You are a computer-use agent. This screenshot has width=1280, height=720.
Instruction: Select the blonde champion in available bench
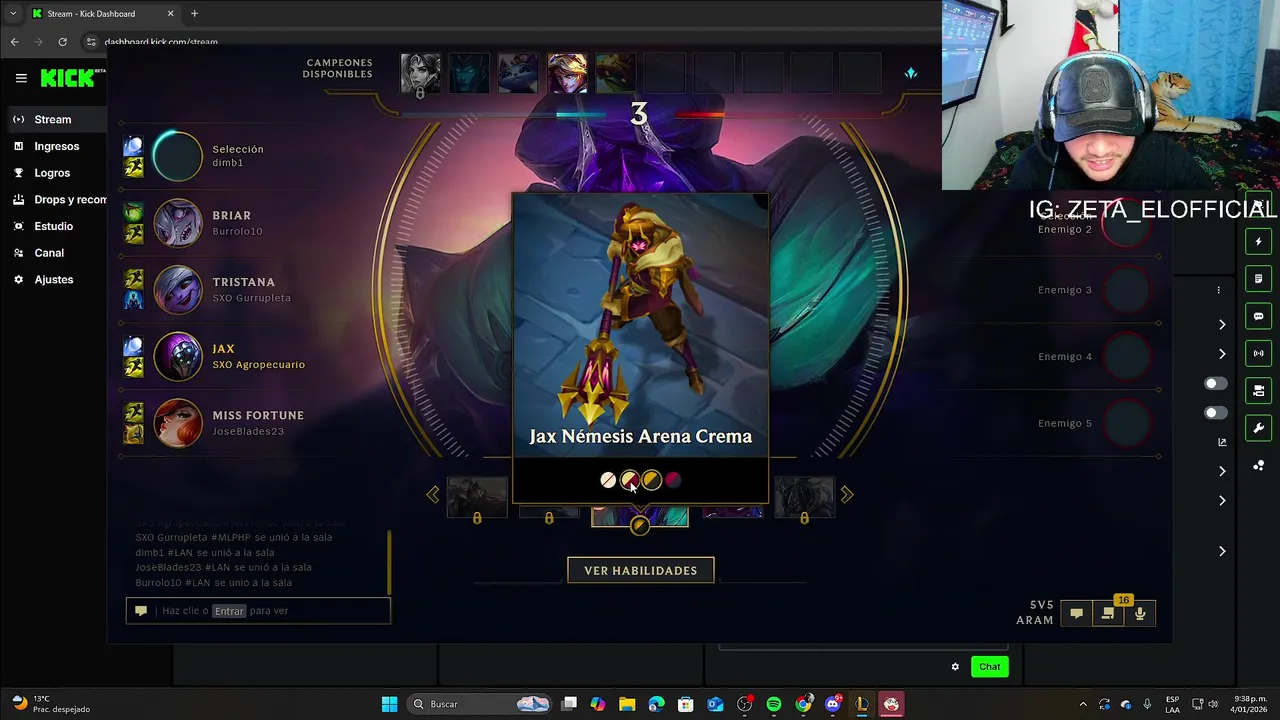[567, 74]
